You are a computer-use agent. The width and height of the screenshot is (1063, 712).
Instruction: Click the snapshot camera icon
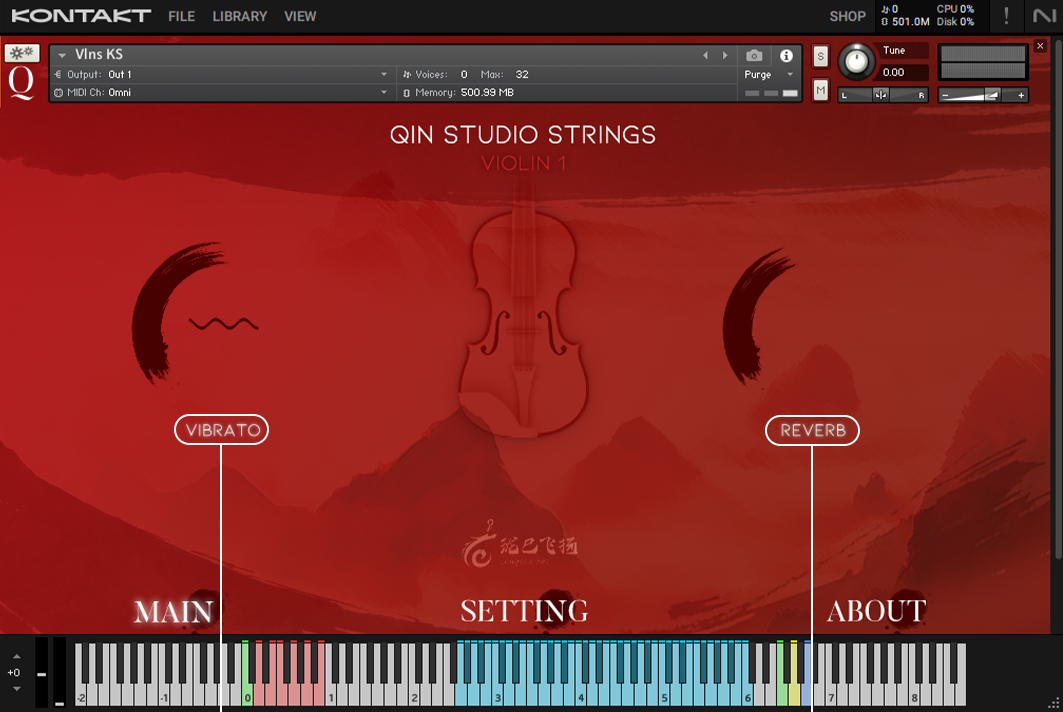[754, 56]
